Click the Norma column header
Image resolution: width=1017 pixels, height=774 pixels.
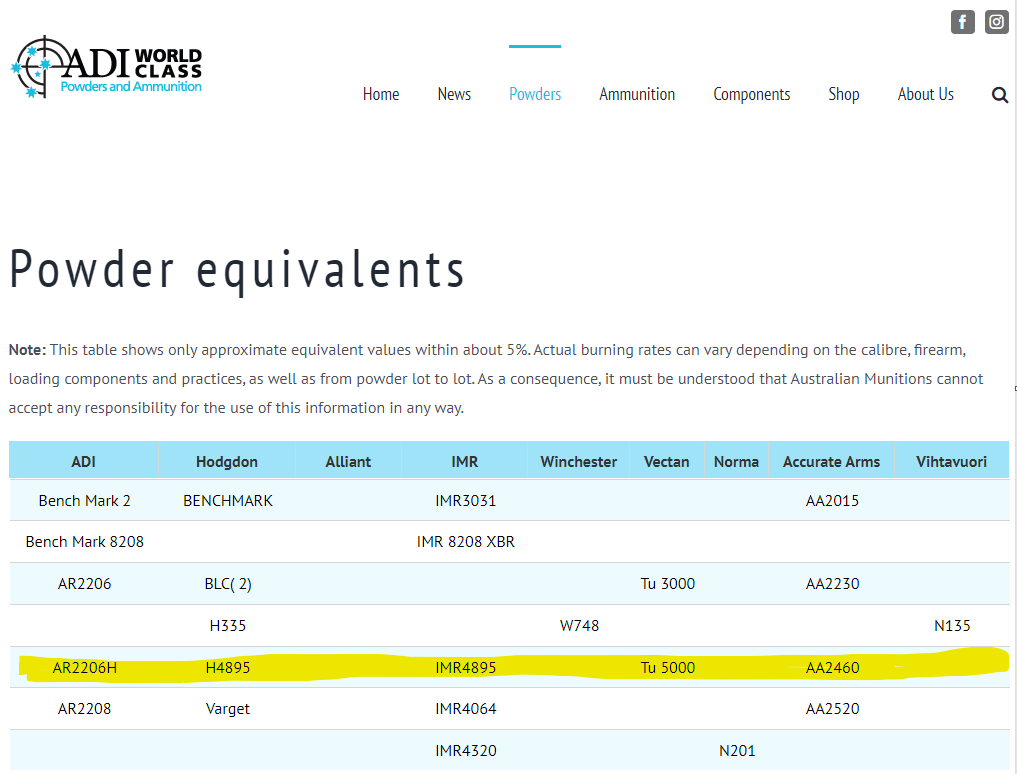click(x=736, y=461)
